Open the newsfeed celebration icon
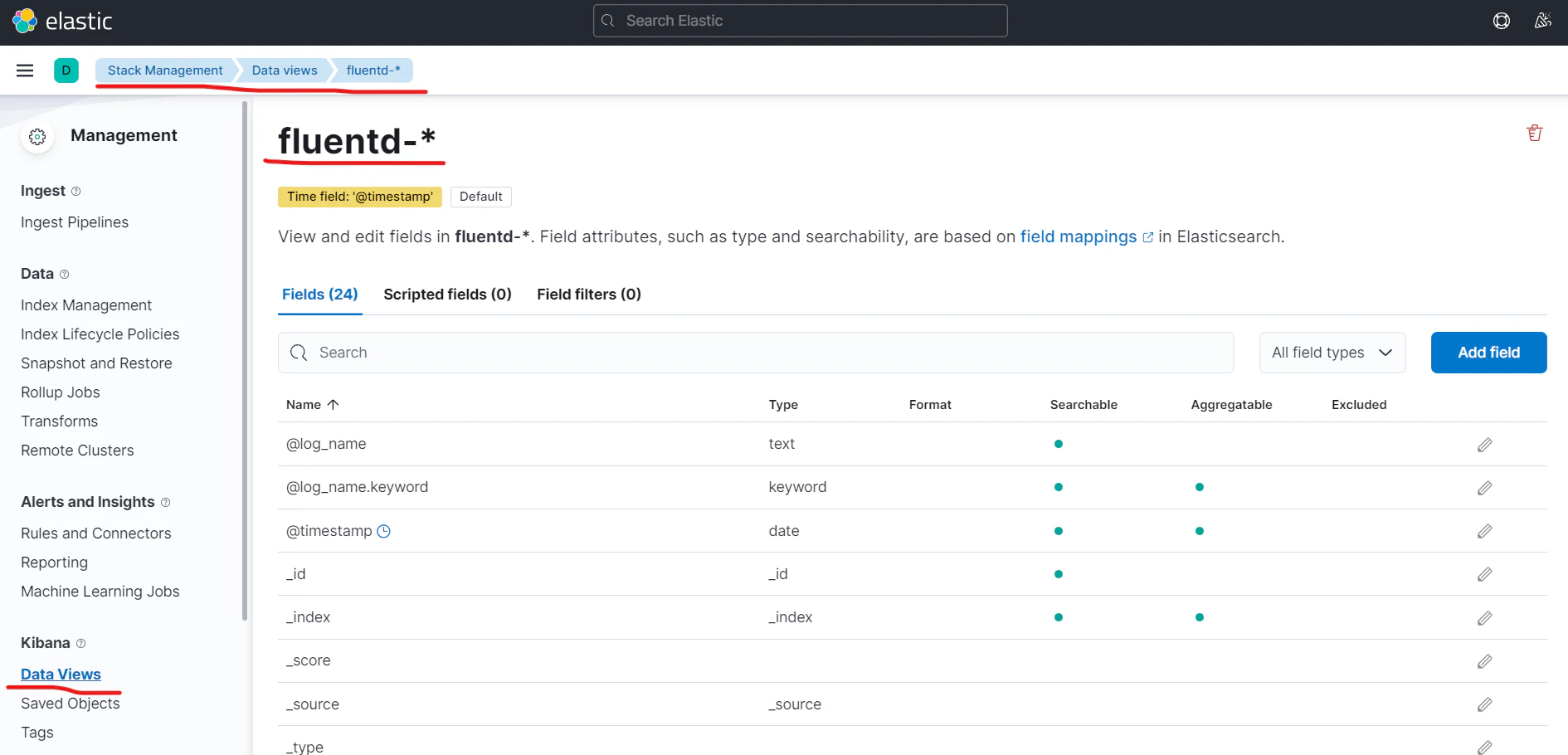This screenshot has width=1568, height=755. tap(1543, 21)
